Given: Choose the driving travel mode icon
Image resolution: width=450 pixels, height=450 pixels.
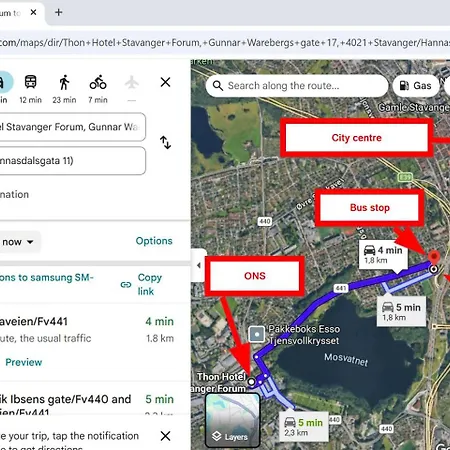Looking at the screenshot, I should click(3, 82).
